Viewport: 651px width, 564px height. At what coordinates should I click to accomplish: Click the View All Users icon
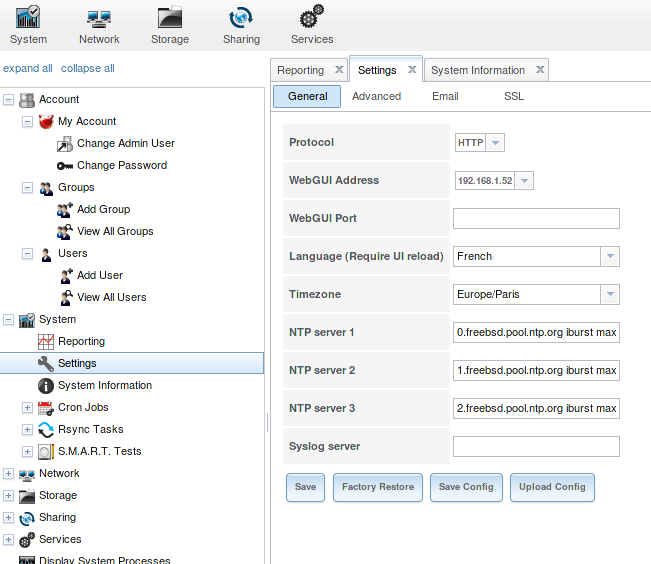click(x=66, y=298)
